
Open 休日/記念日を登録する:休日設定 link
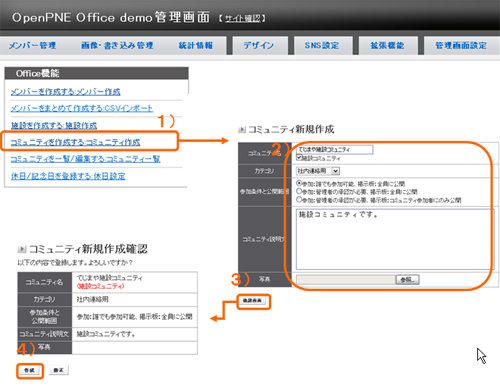(68, 176)
